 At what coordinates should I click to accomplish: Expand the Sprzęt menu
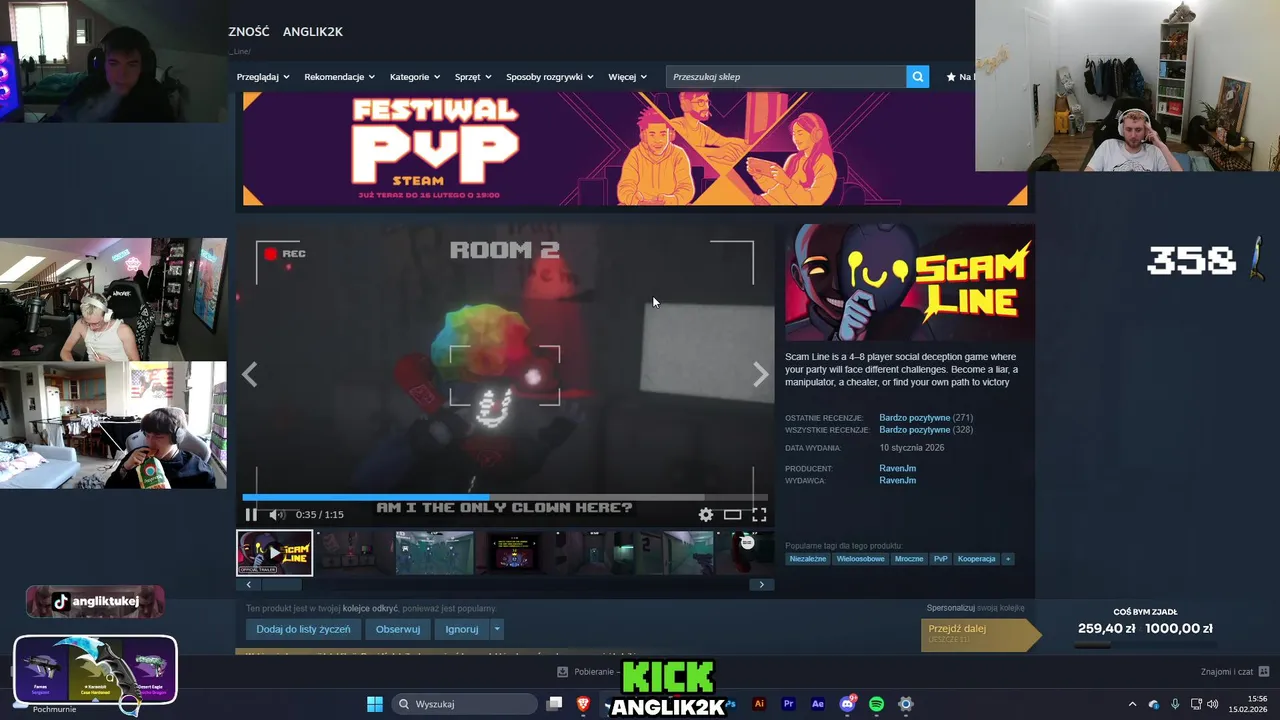(473, 77)
